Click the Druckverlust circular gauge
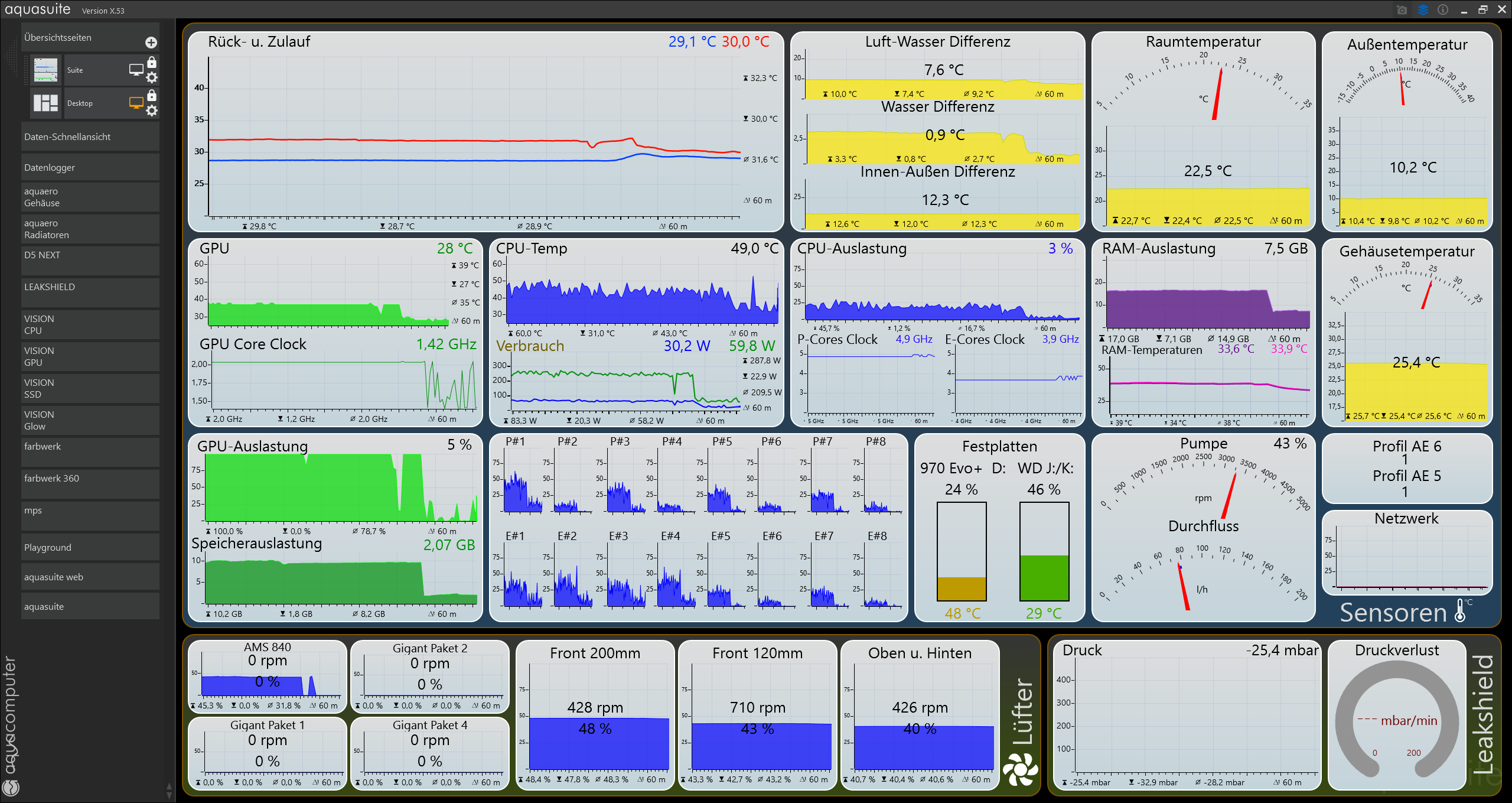 1397,720
